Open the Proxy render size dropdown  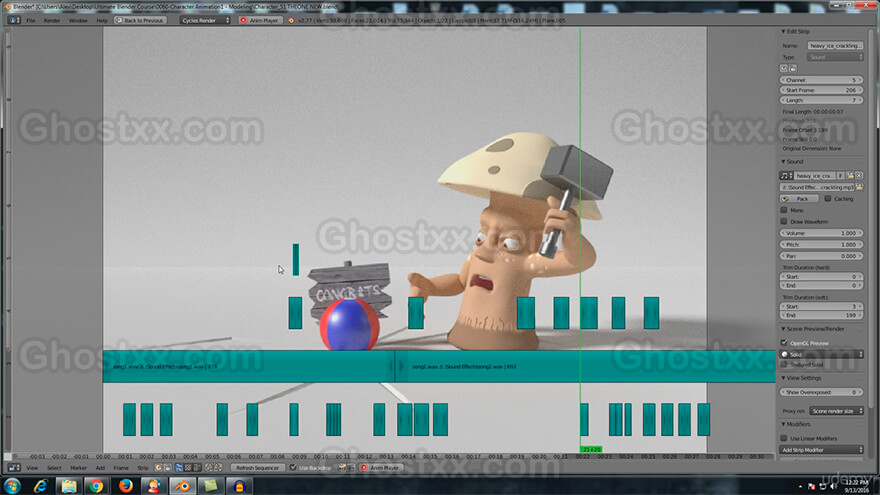[836, 411]
